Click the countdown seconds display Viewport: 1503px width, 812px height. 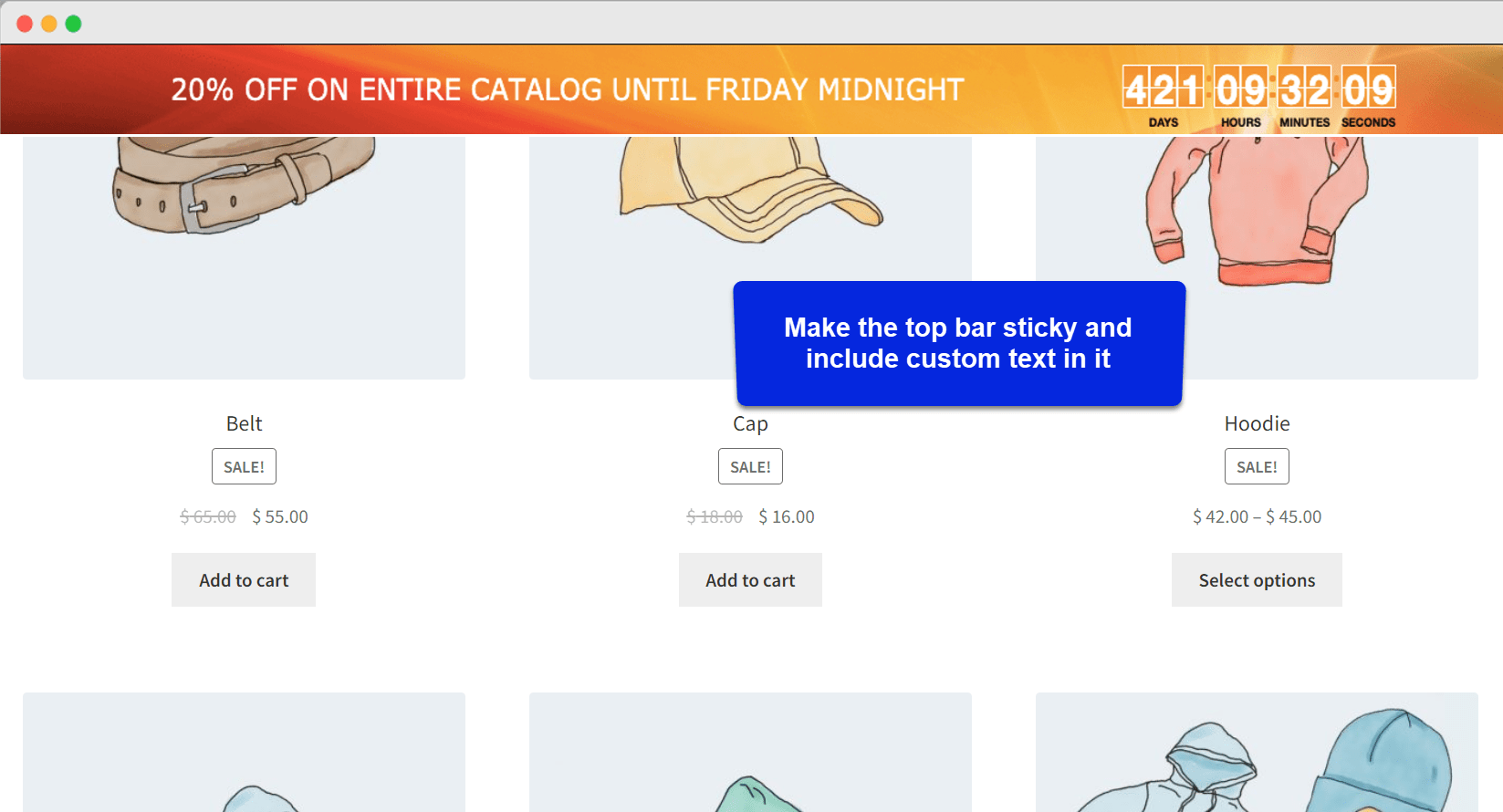point(1367,89)
